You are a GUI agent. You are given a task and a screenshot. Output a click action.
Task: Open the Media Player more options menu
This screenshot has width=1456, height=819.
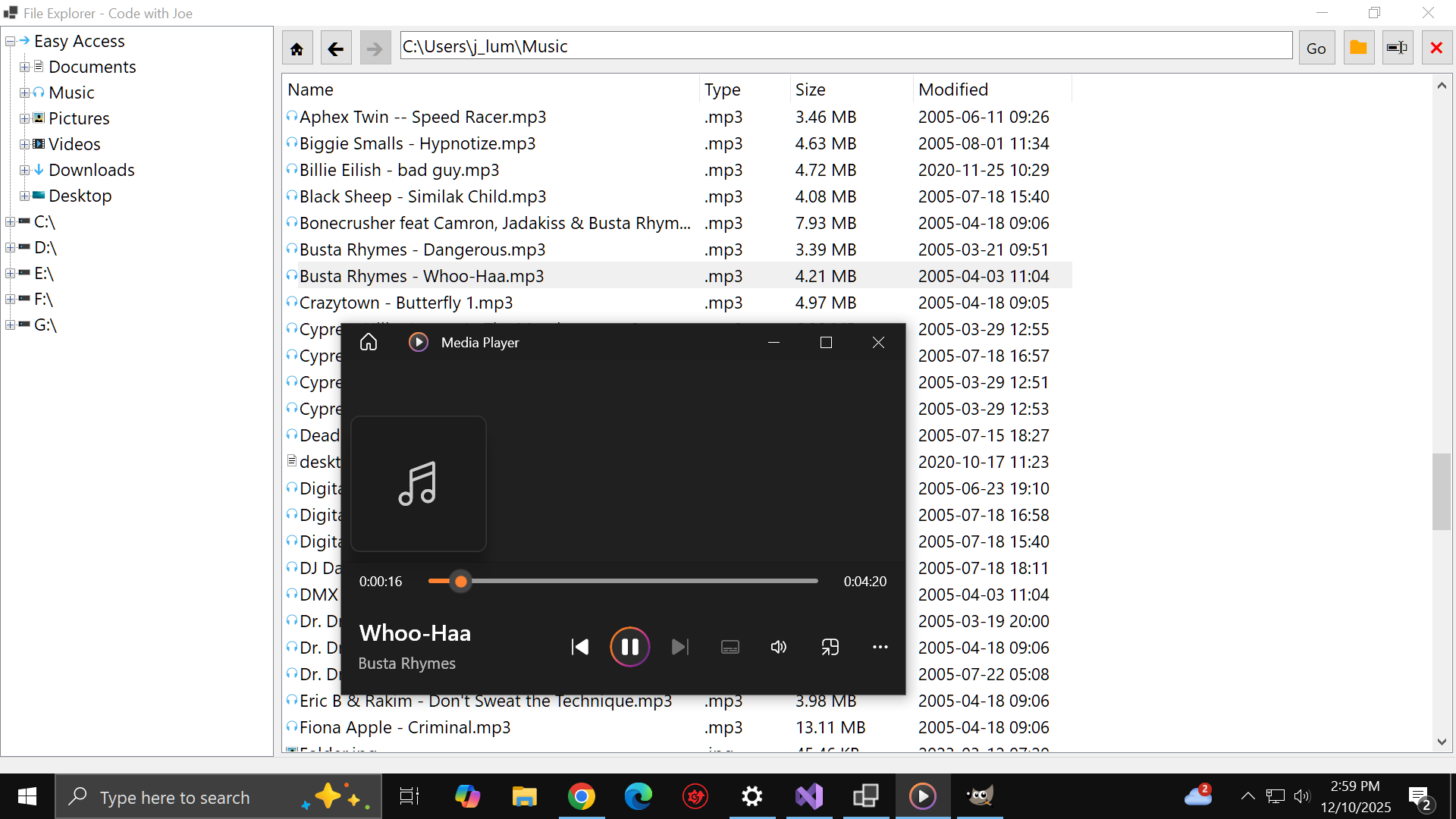879,646
